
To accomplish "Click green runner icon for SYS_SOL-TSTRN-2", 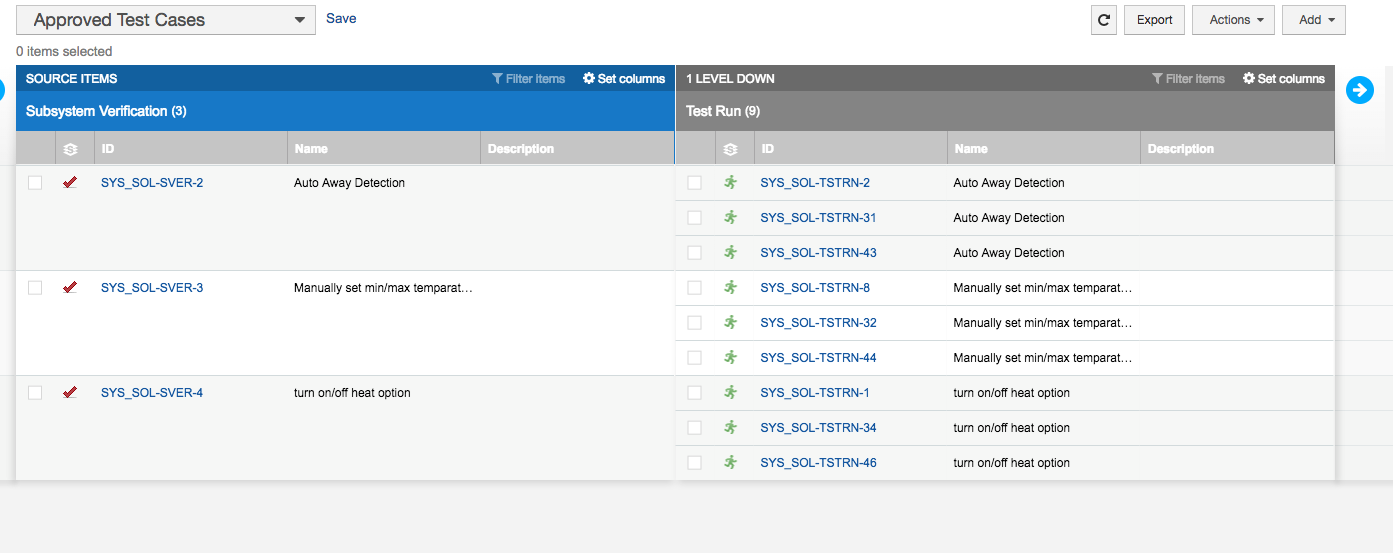I will pos(730,182).
